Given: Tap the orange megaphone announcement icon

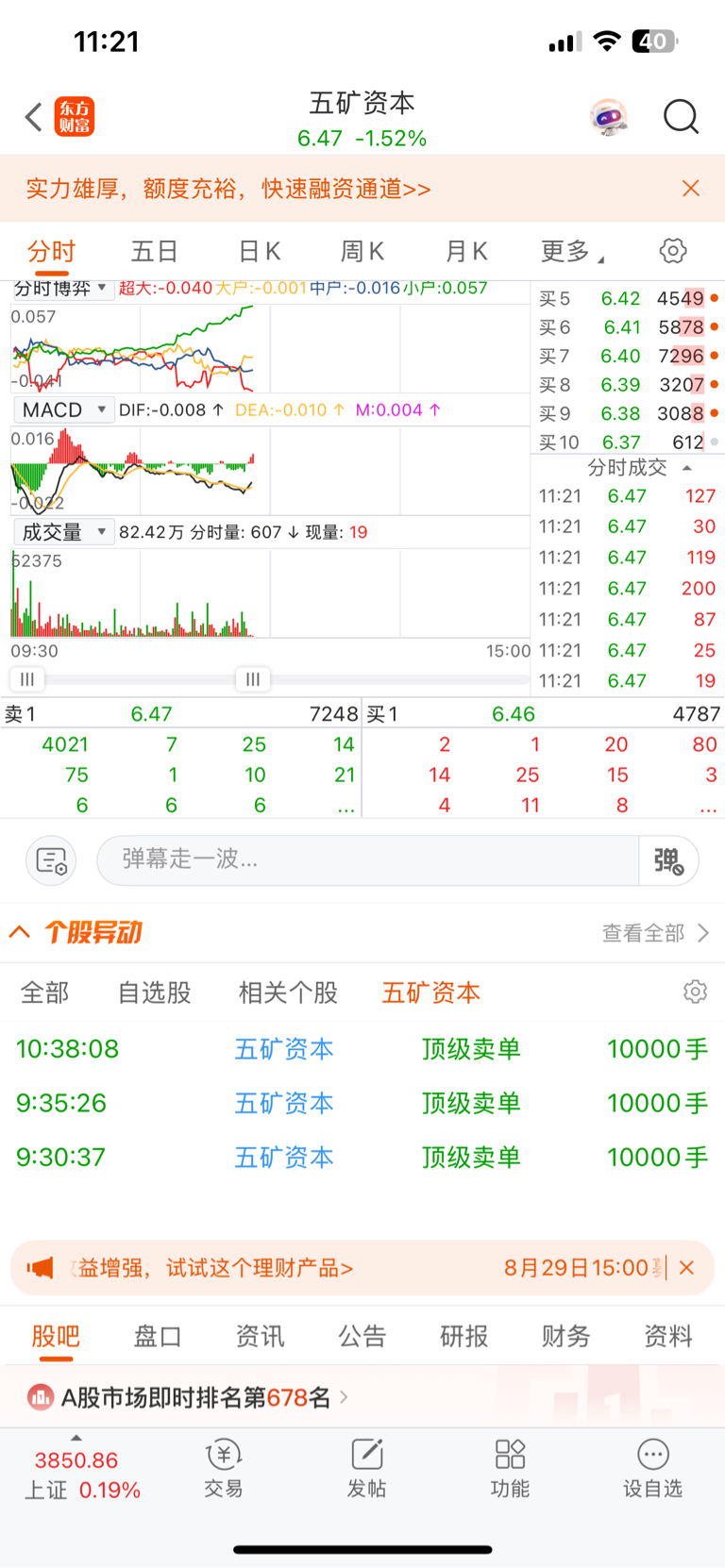Looking at the screenshot, I should coord(41,1268).
